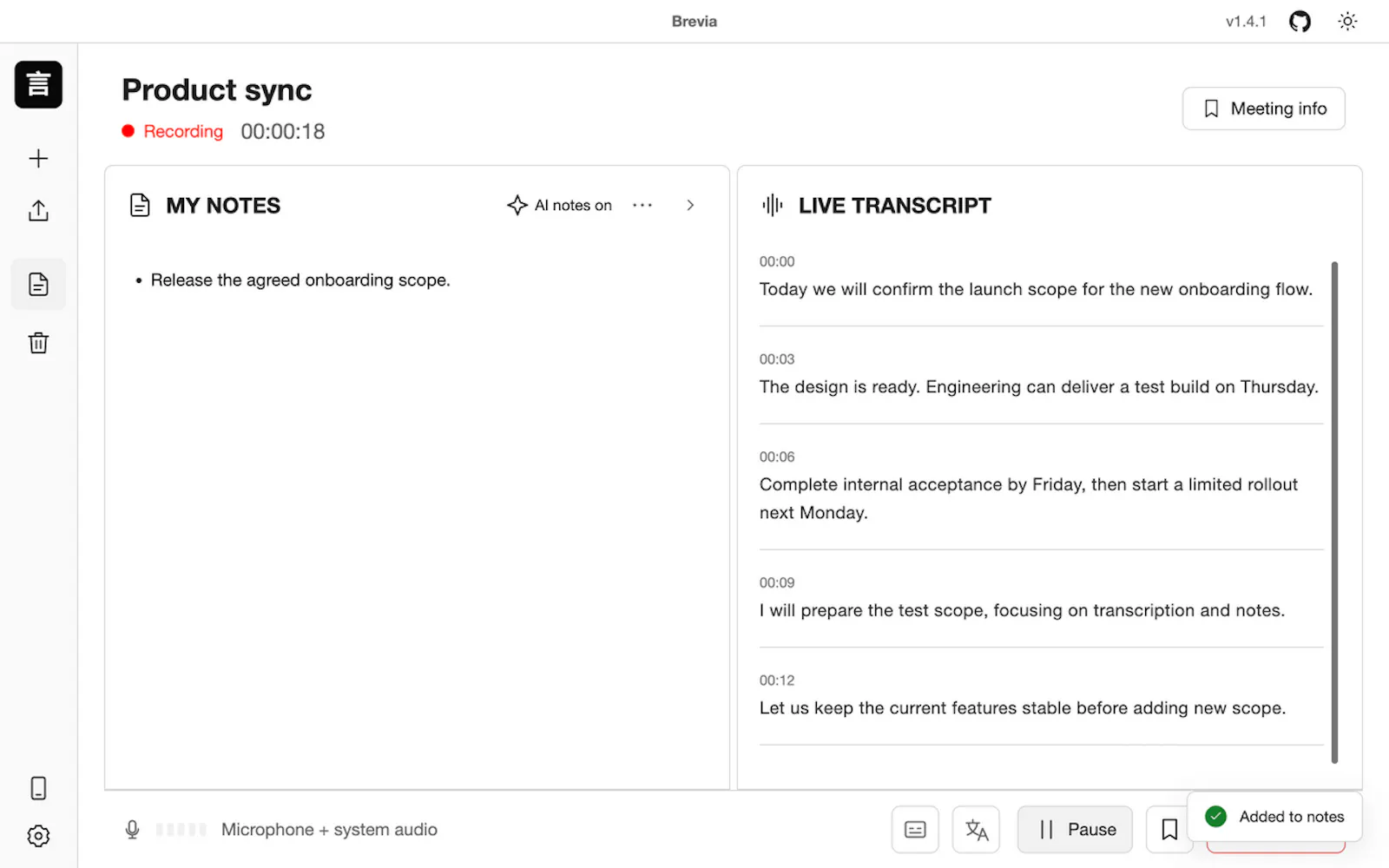Click the transcript scrollbar

[x=1334, y=512]
